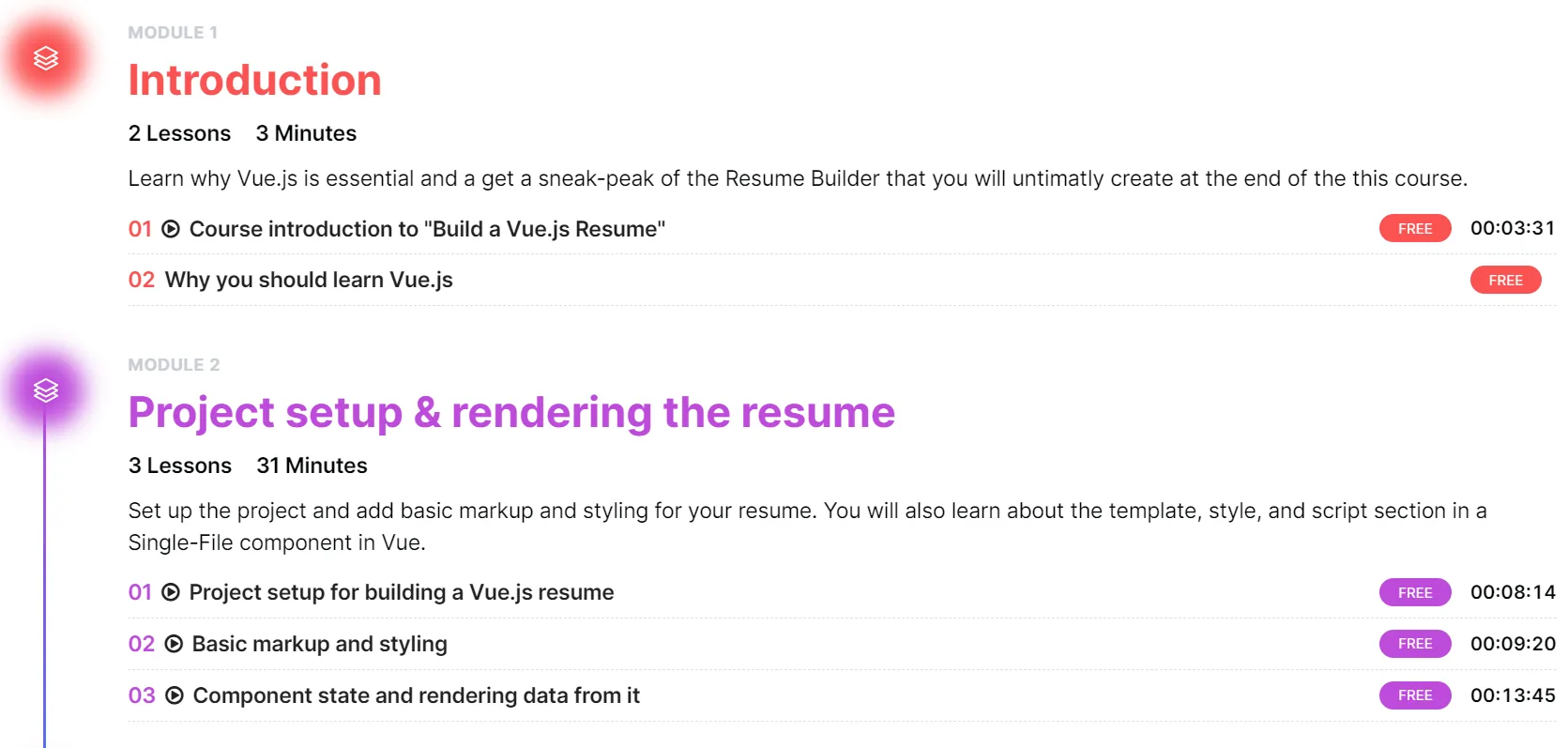Click play icon beside Basic markup and styling
The height and width of the screenshot is (748, 1568).
point(174,644)
